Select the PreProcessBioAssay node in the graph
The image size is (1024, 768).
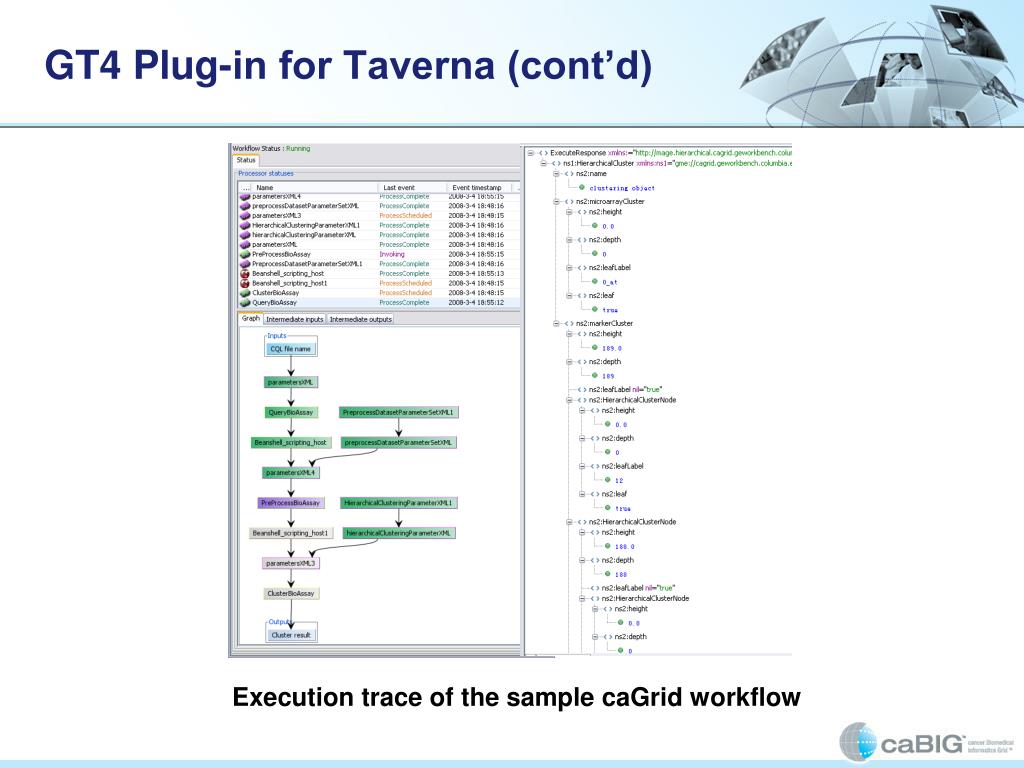291,503
